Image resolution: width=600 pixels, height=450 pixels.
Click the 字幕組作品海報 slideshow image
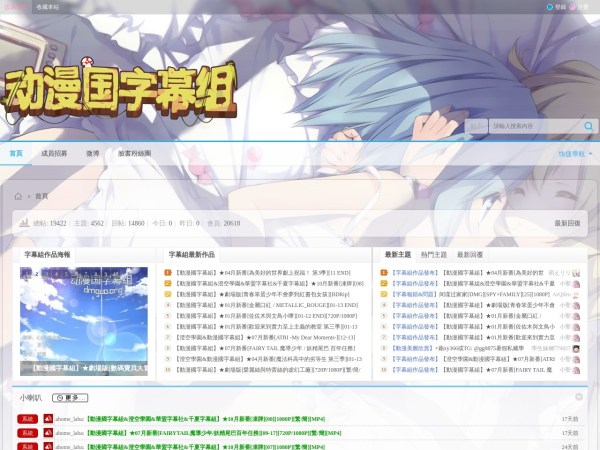click(84, 320)
